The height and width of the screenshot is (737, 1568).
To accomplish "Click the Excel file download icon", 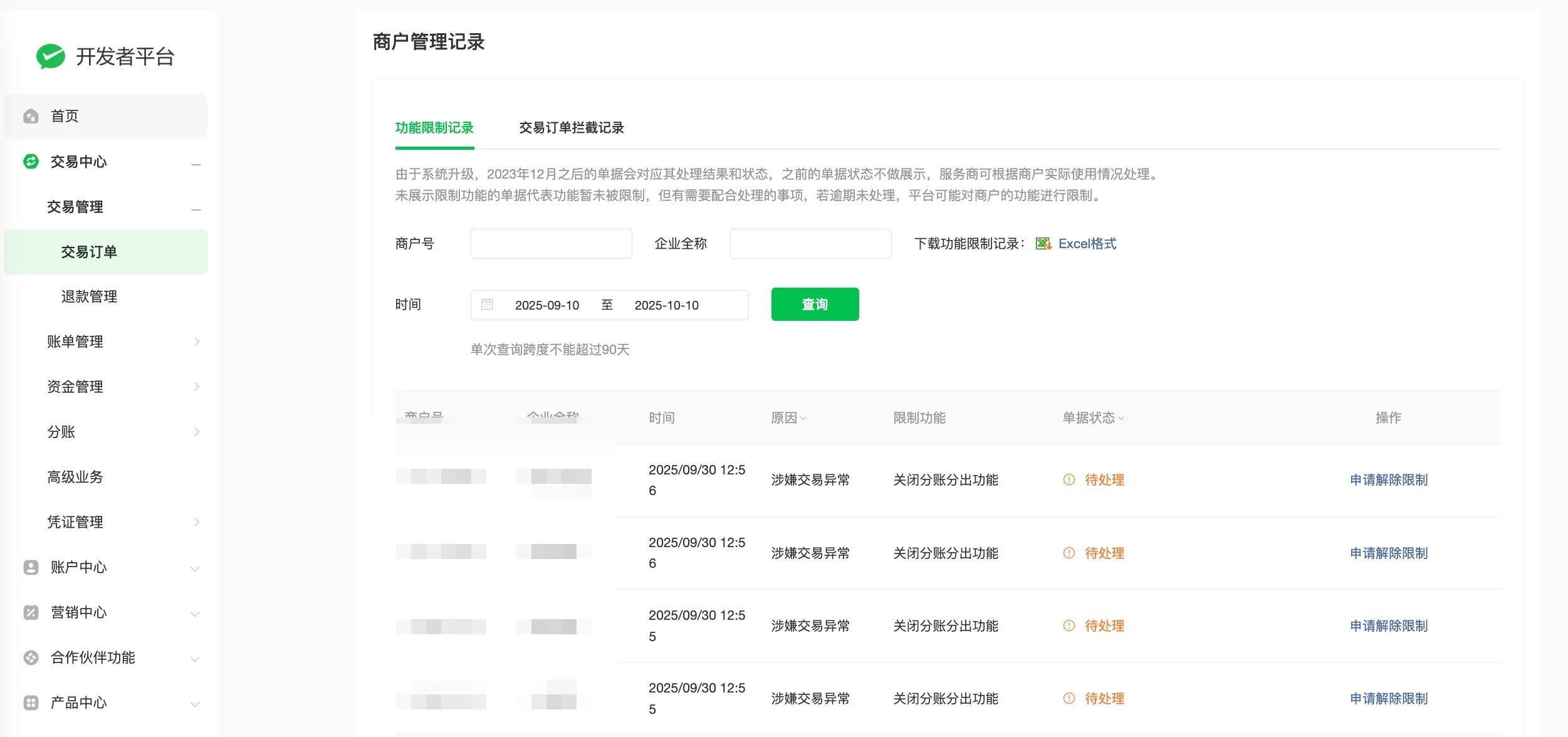I will pyautogui.click(x=1043, y=244).
